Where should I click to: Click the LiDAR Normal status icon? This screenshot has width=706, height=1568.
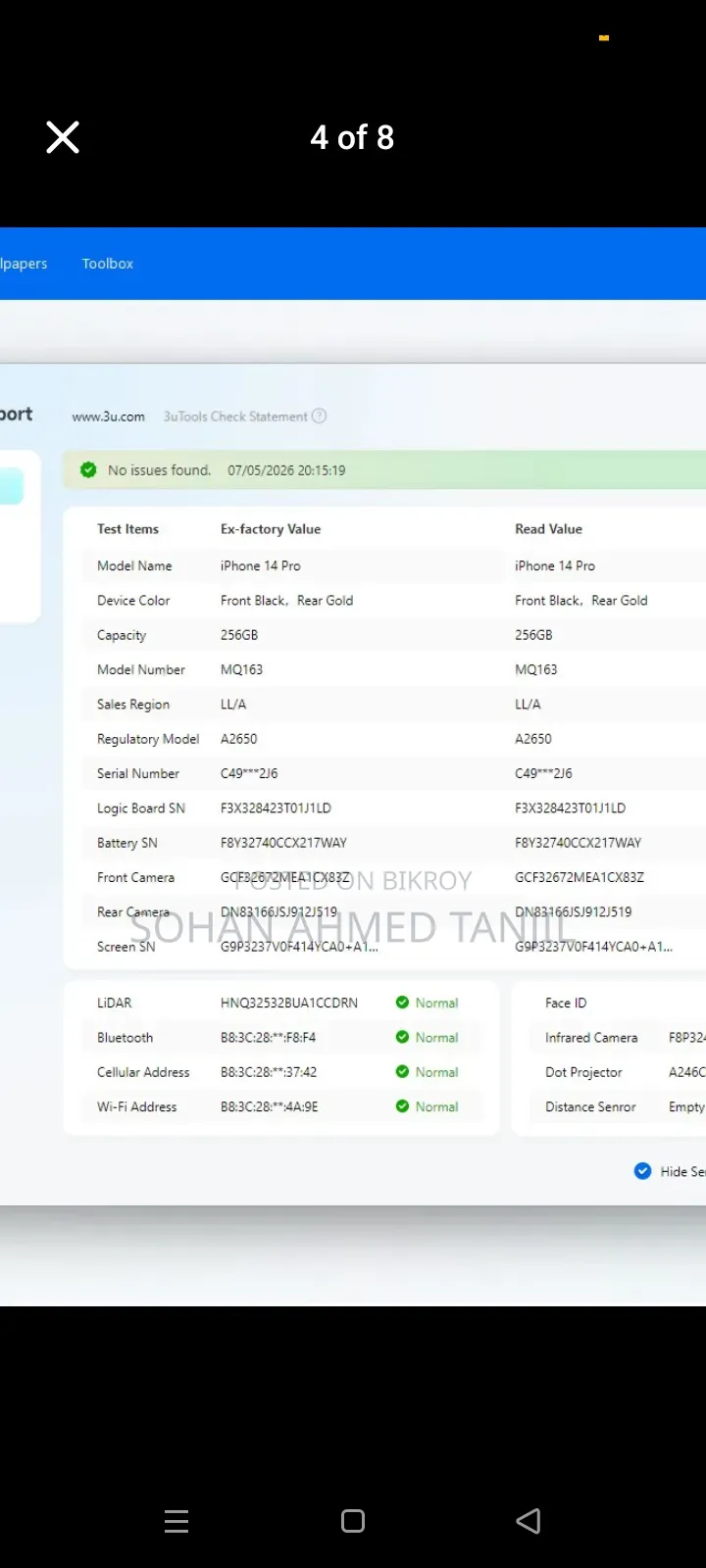coord(402,1002)
